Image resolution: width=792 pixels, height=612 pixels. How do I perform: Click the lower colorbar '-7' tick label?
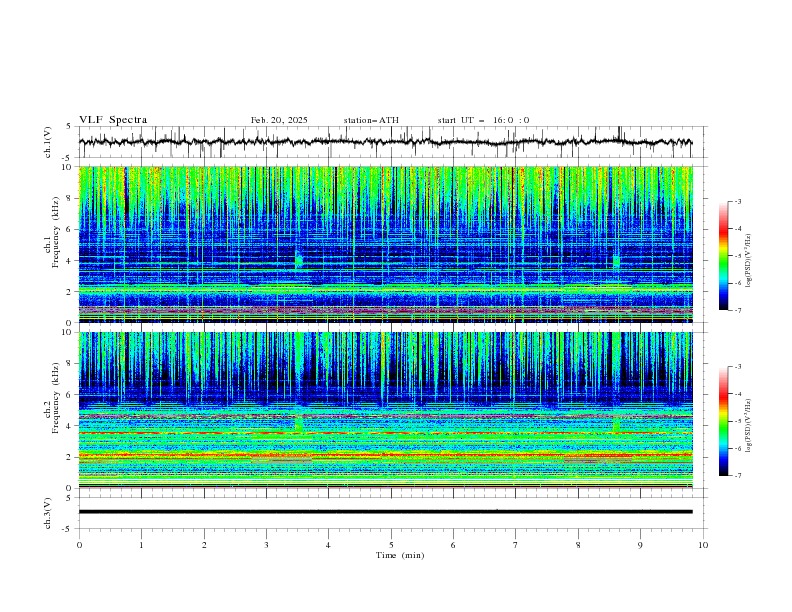pyautogui.click(x=738, y=476)
